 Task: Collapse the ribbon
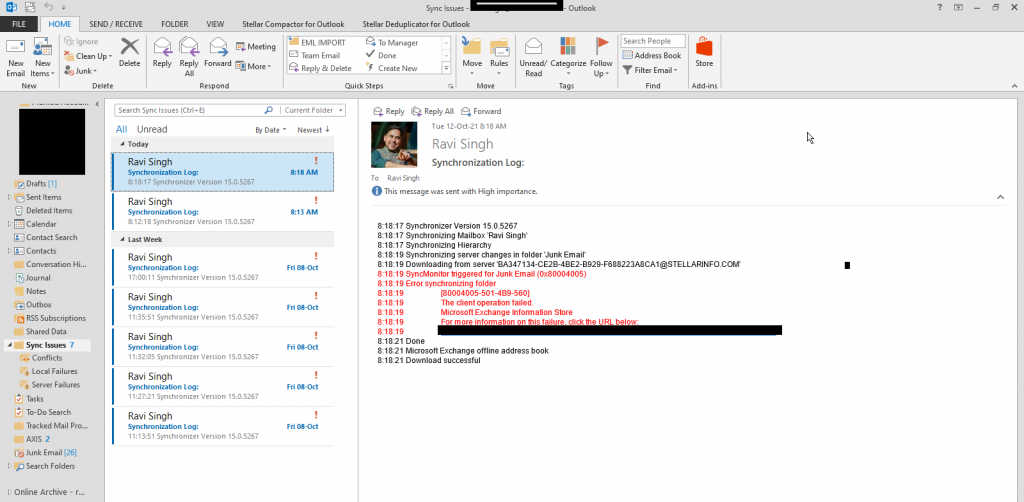click(x=1014, y=86)
